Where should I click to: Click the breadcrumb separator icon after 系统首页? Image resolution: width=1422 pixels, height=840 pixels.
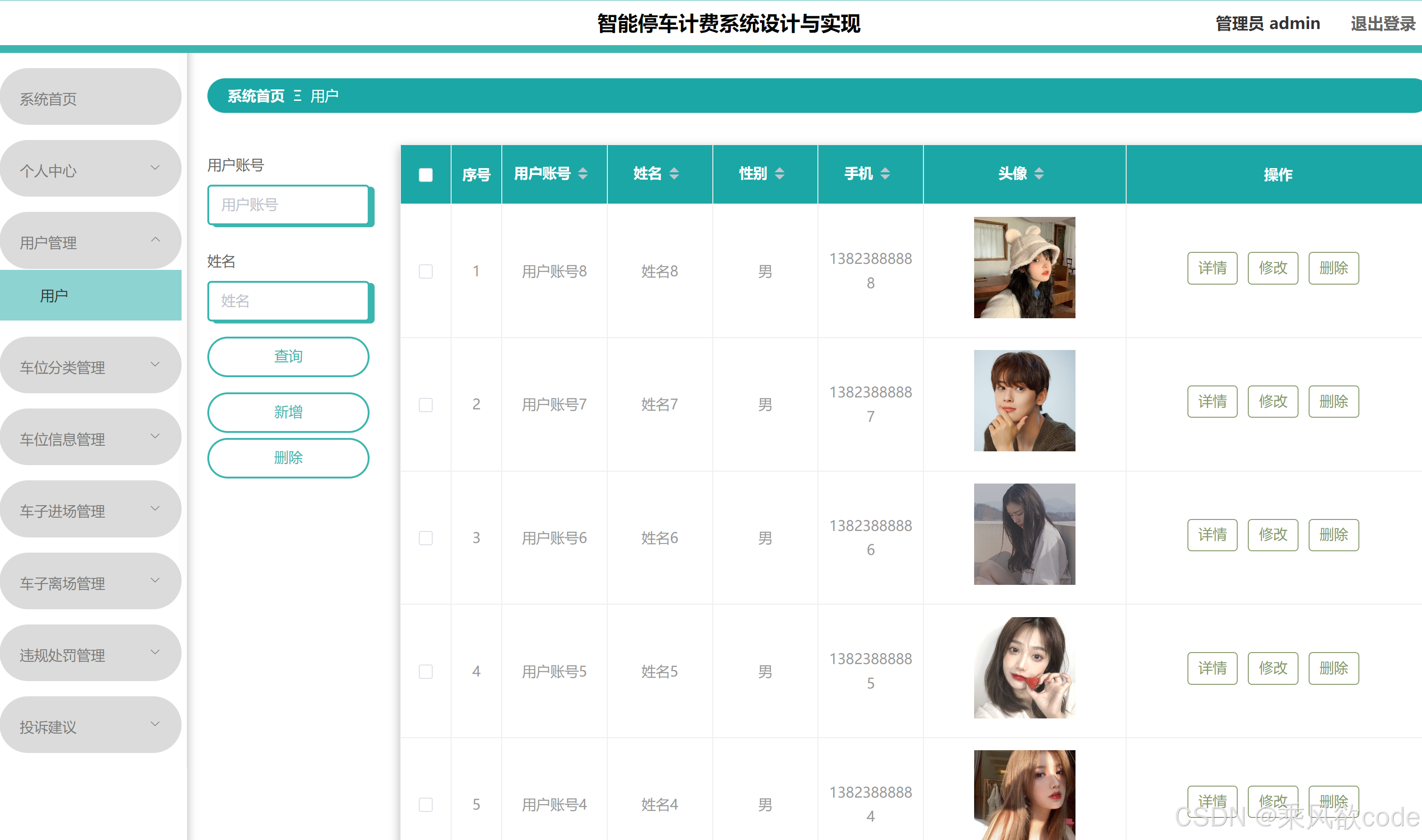(x=297, y=96)
